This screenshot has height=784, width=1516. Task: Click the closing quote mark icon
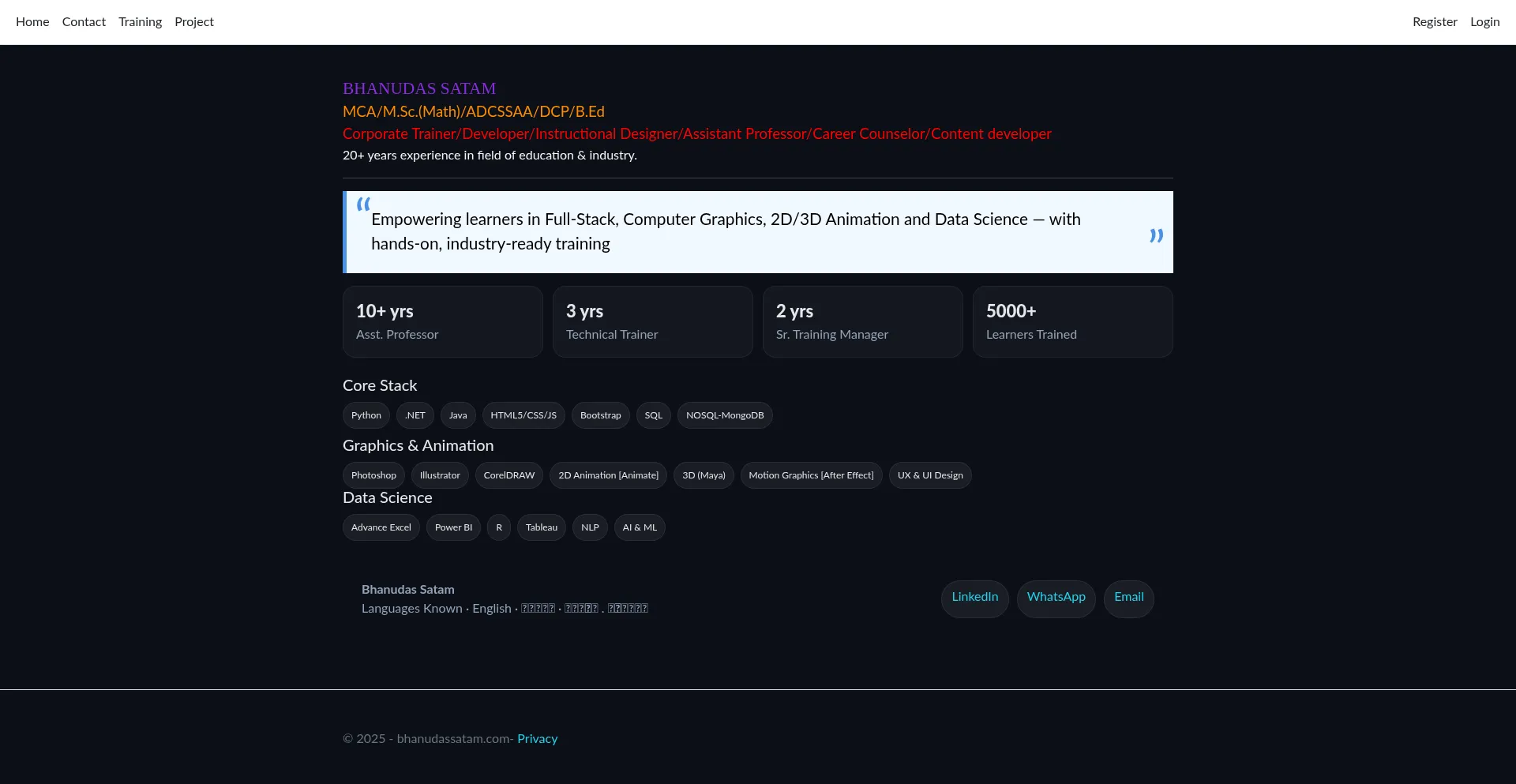(1156, 235)
